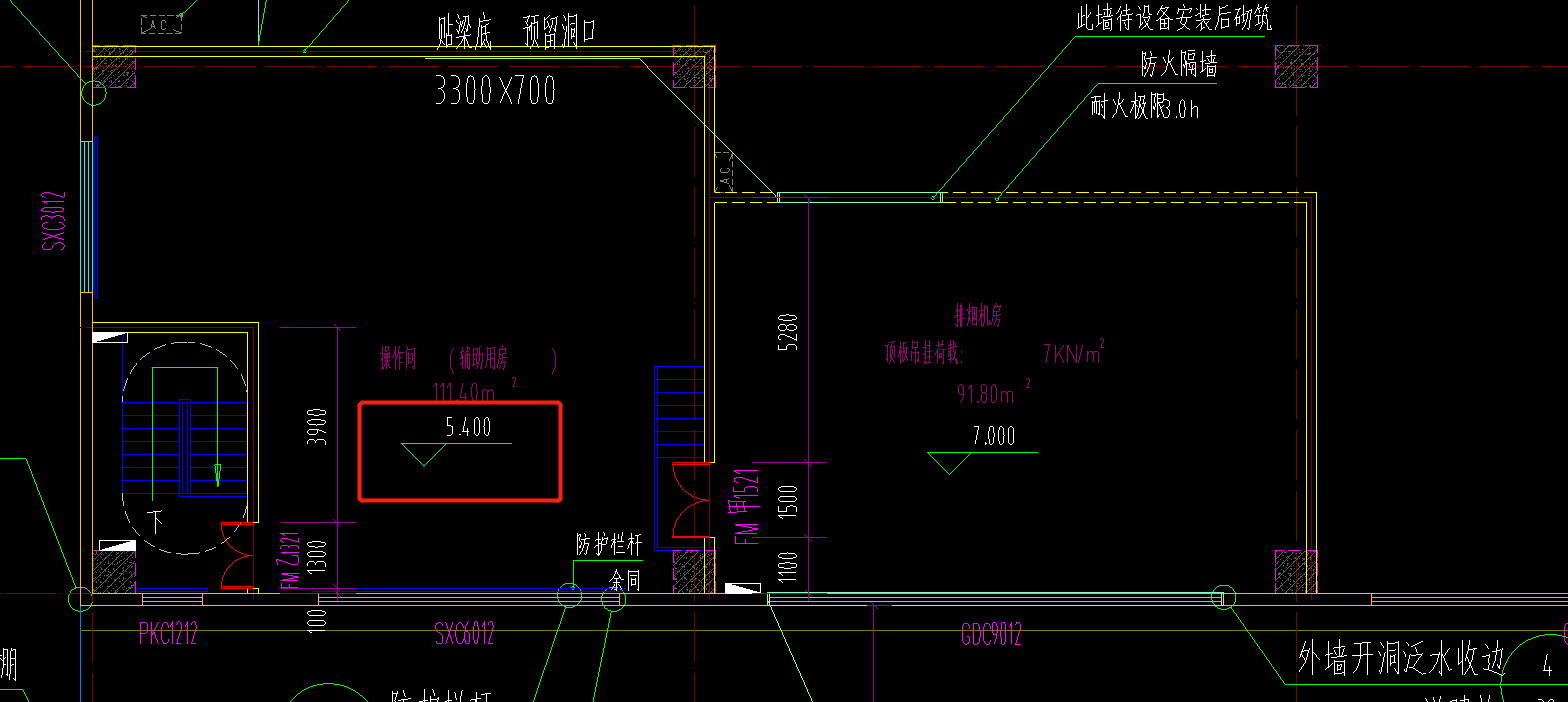This screenshot has width=1568, height=702.
Task: Select the "排烟机房" room name
Action: click(978, 318)
